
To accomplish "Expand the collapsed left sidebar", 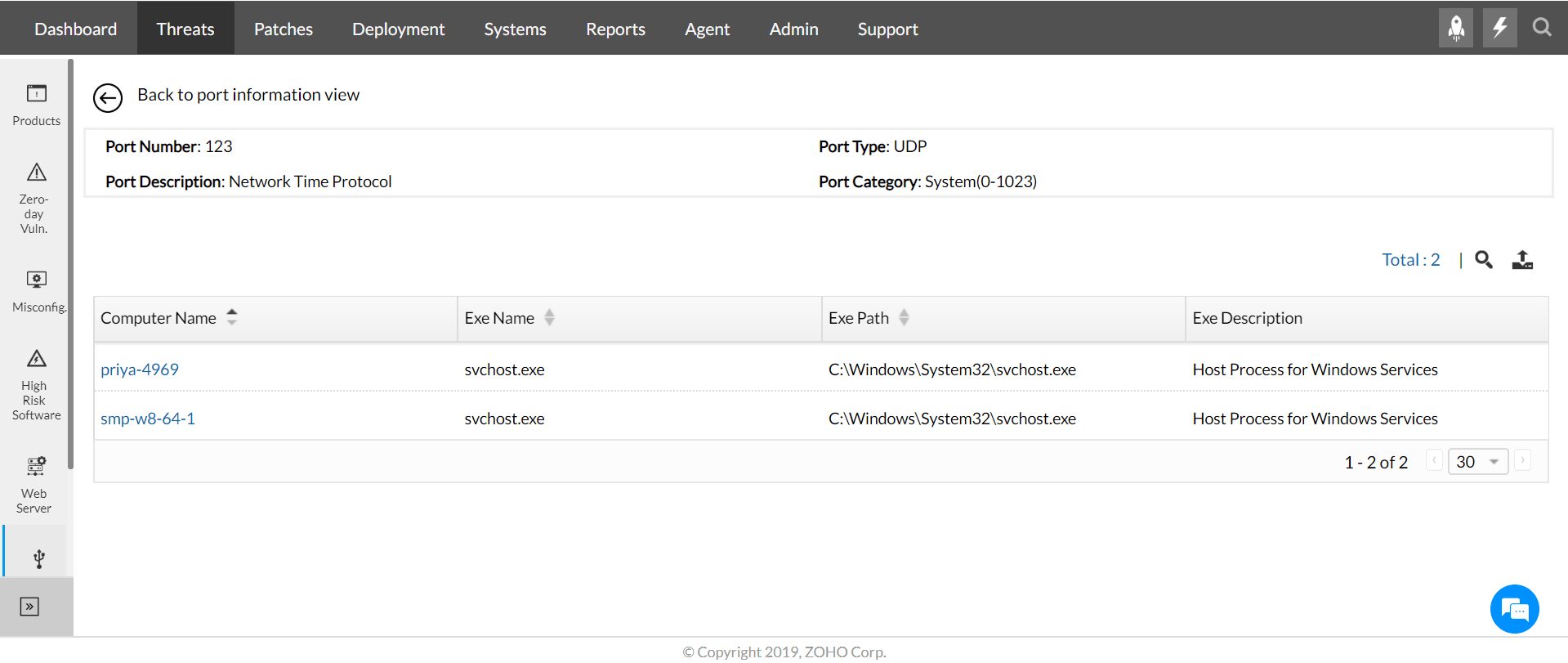I will point(29,607).
